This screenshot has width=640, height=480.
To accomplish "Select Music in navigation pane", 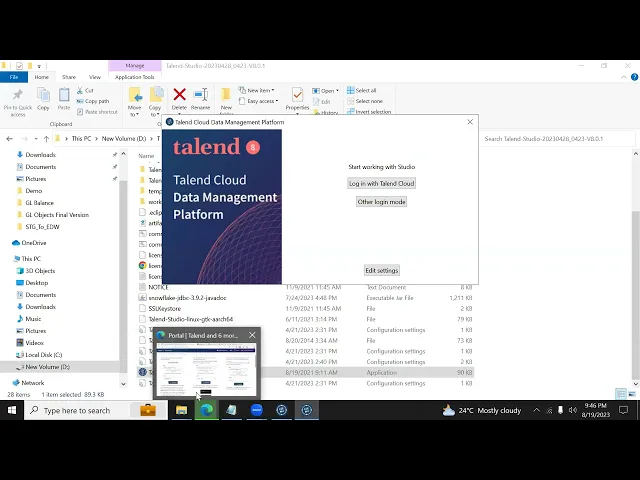I will coord(33,319).
